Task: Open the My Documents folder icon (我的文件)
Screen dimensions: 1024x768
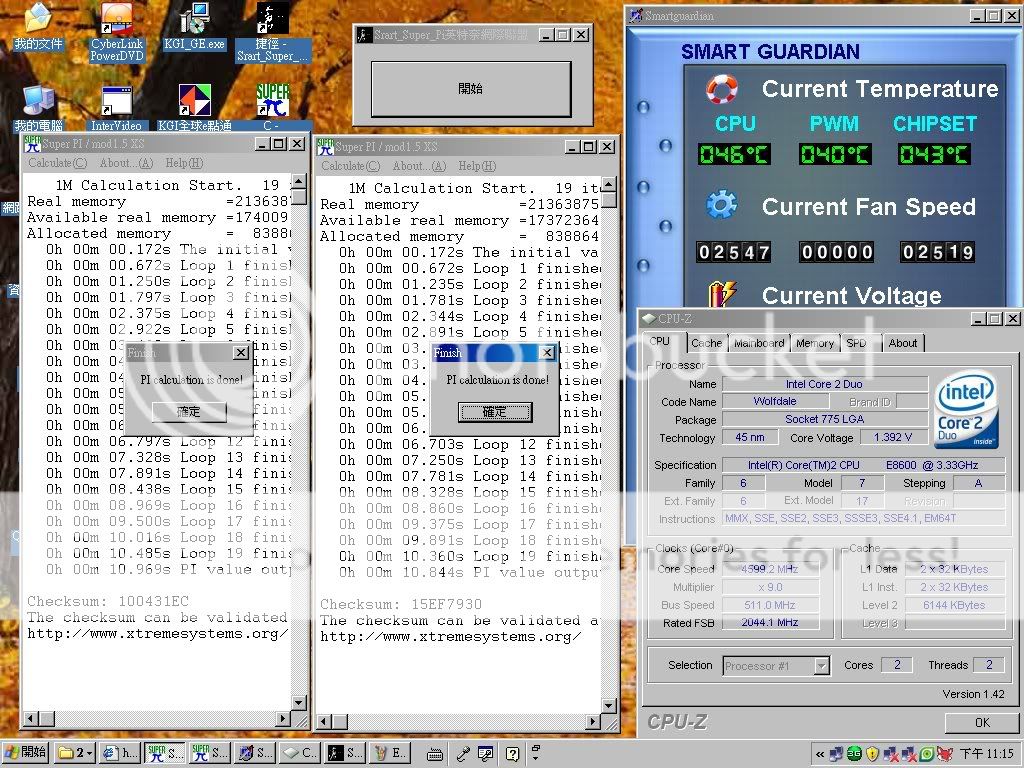Action: click(x=38, y=22)
